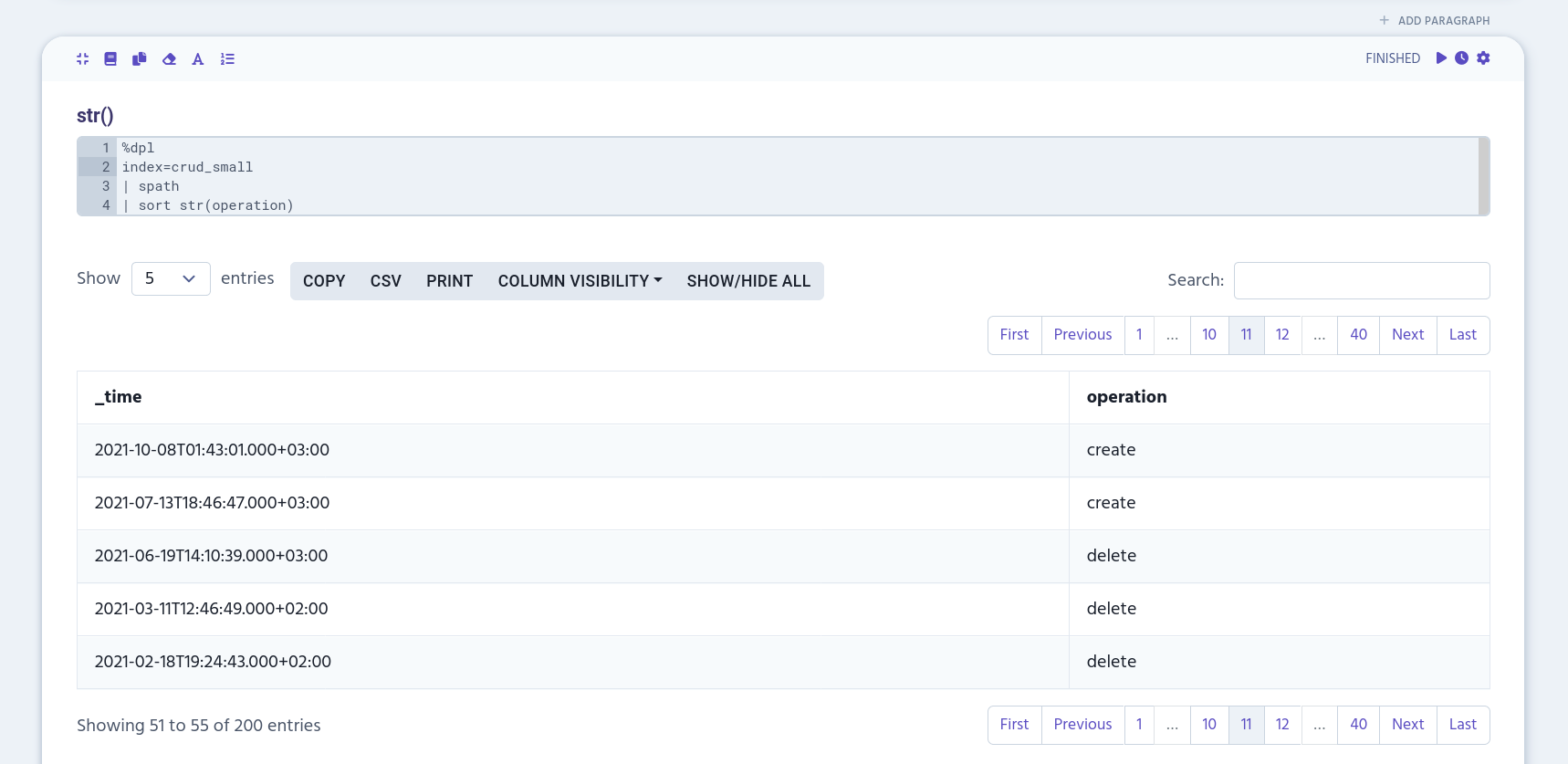Click 'delete' in the 2021-03-11 row
The image size is (1568, 764).
tap(1112, 609)
